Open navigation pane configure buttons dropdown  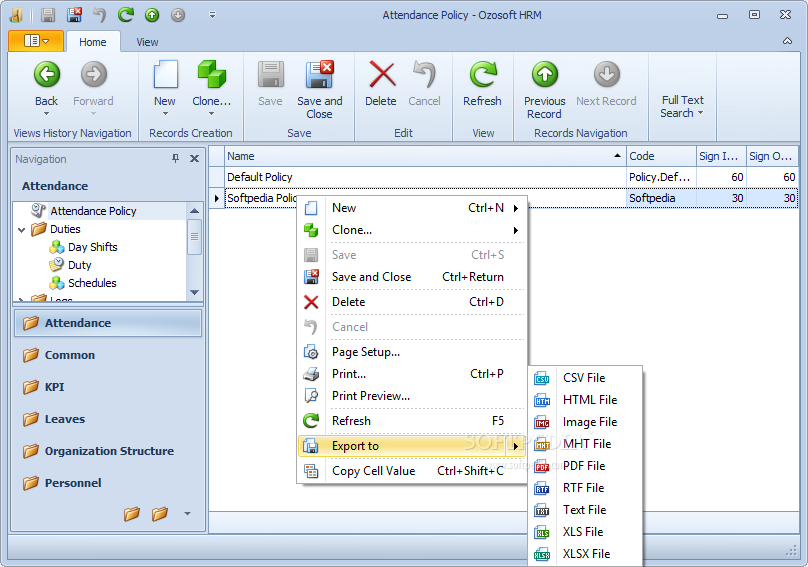(x=187, y=513)
